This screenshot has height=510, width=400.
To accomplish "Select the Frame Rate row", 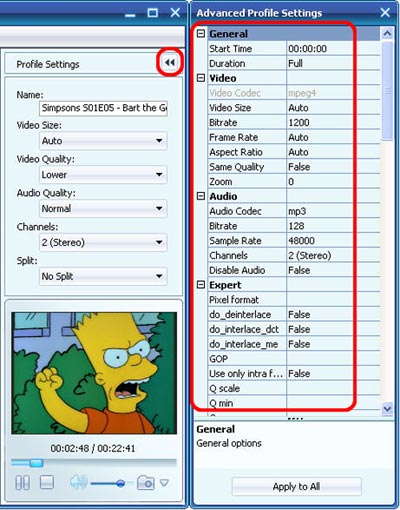I will pos(294,137).
